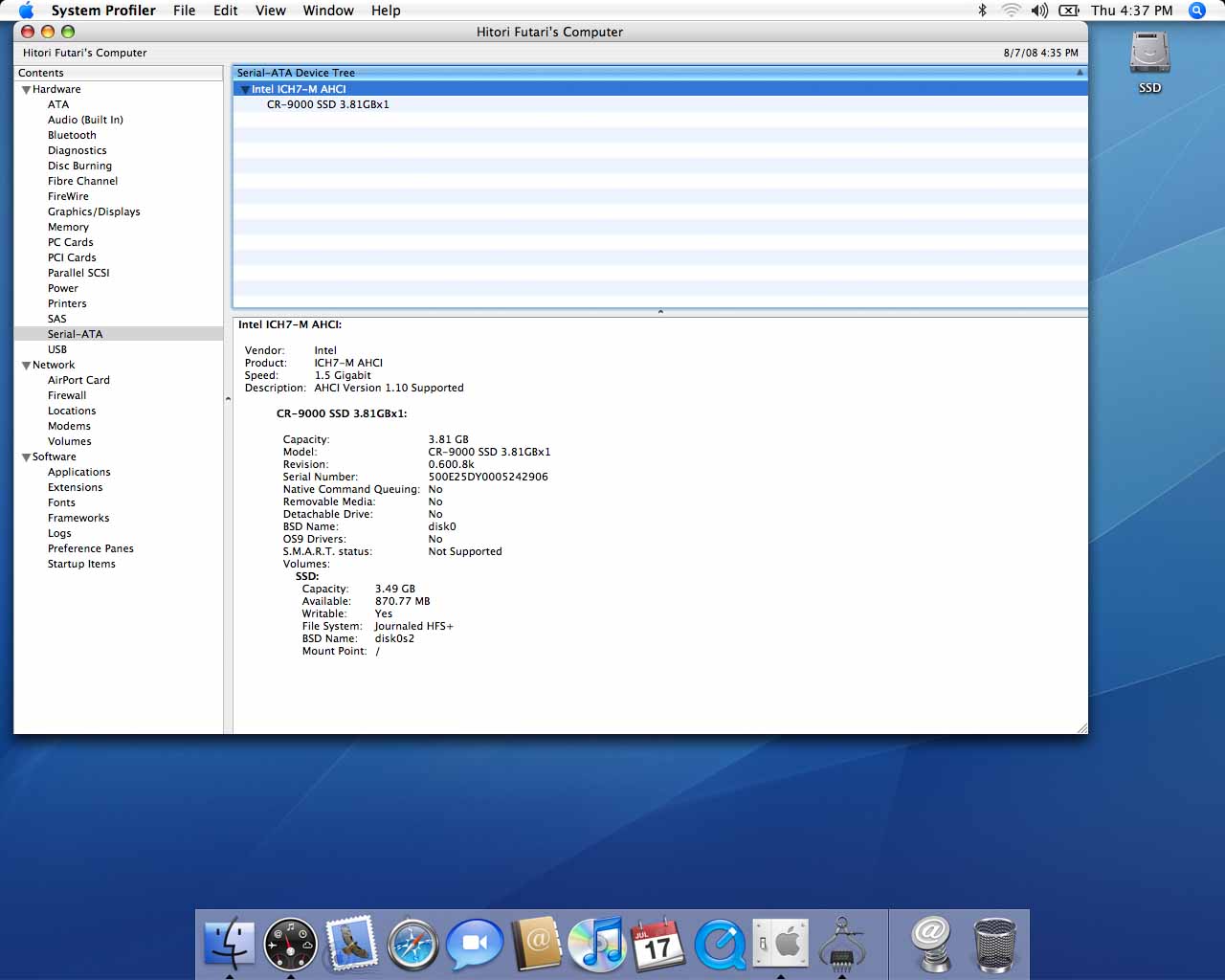Screen dimensions: 1225x980
Task: Launch Safari from the Dock
Action: tap(412, 944)
